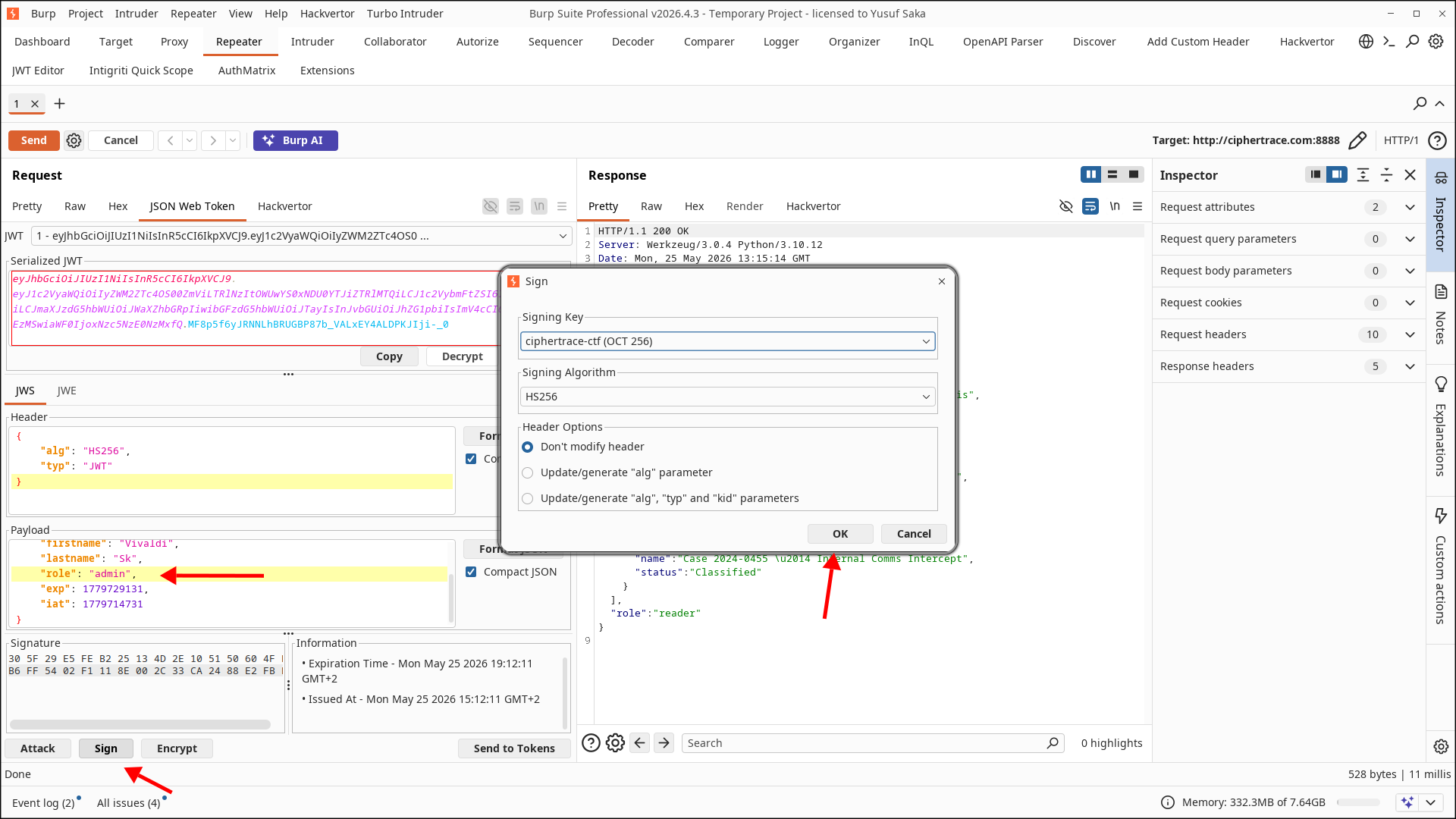Click the globe browser icon in top toolbar
Viewport: 1456px width, 819px height.
tap(1366, 42)
